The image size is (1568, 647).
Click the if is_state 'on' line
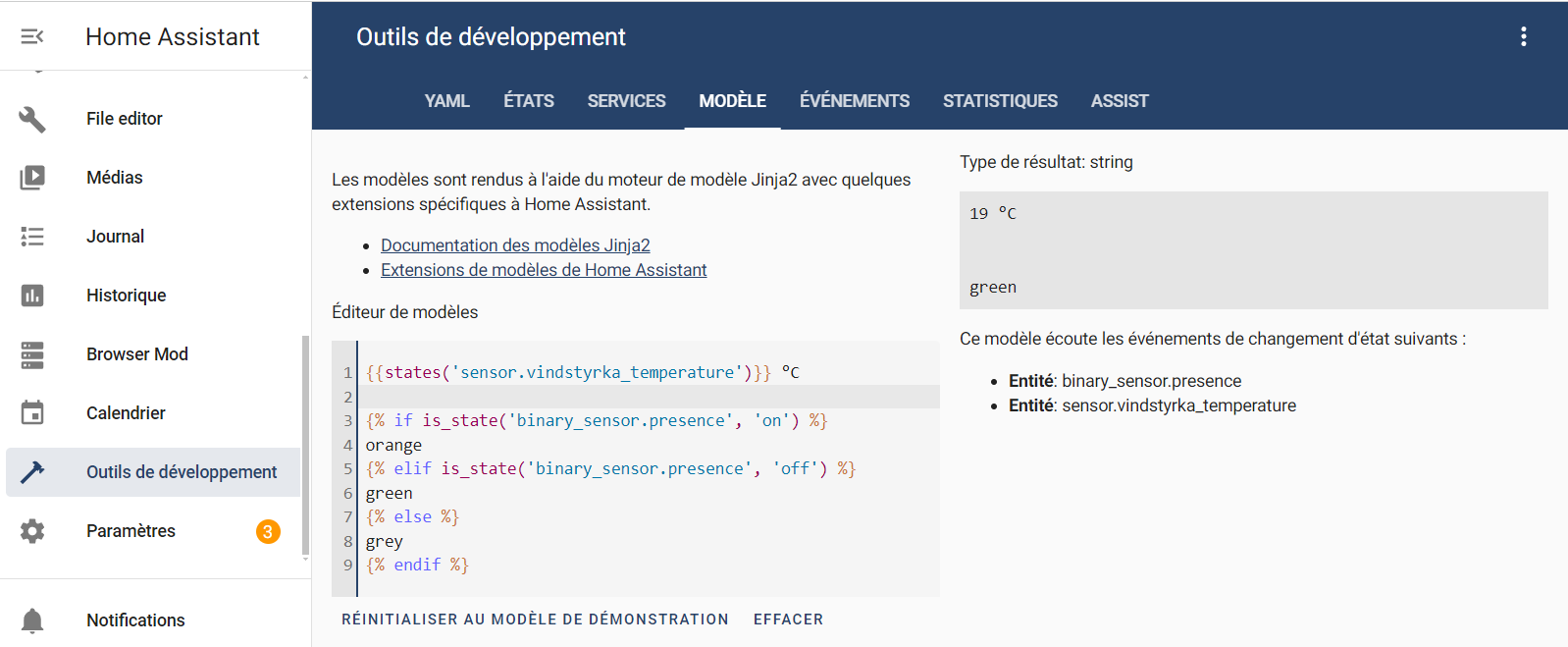[x=597, y=421]
